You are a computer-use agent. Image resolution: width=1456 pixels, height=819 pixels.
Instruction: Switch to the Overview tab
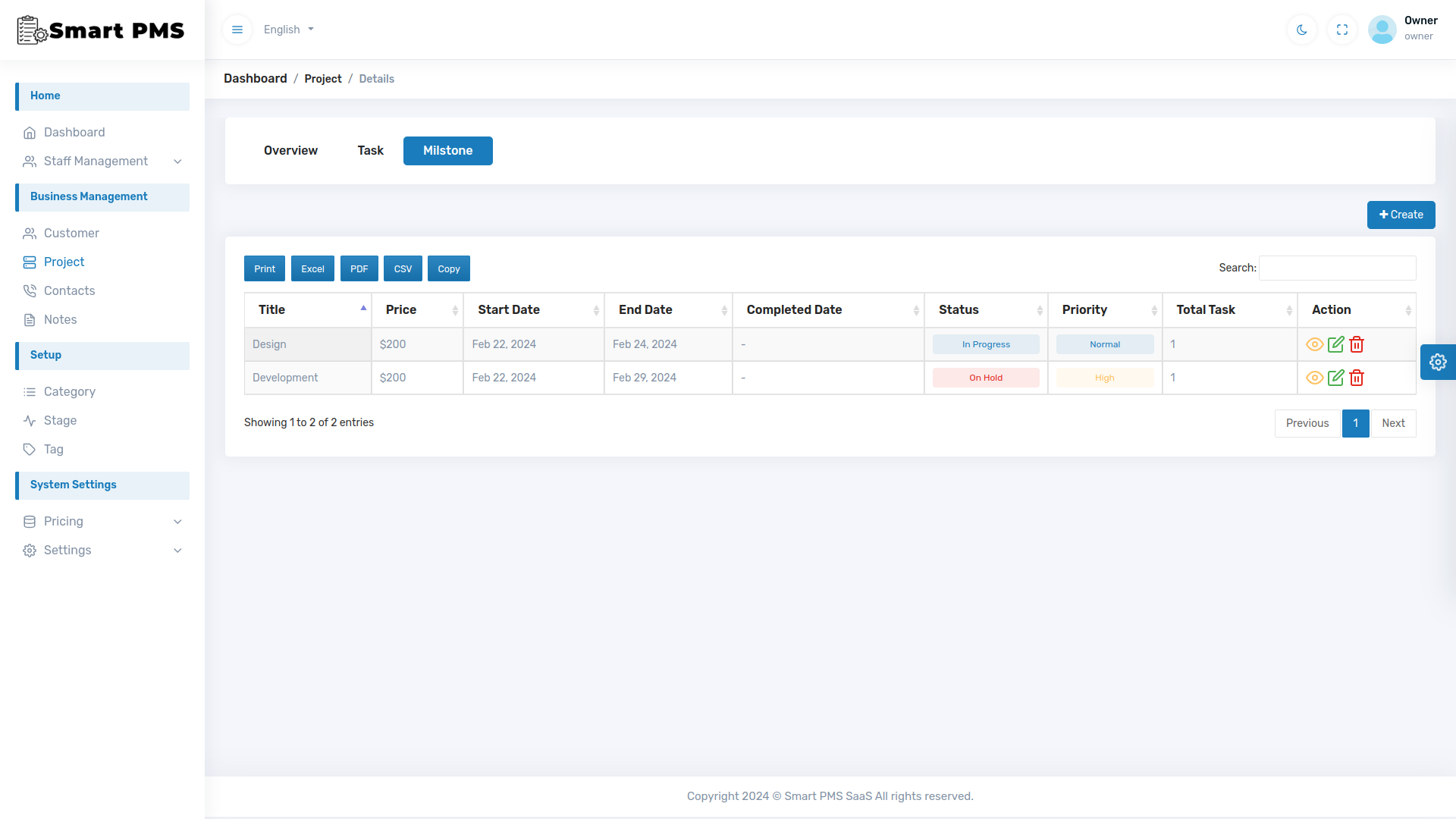pyautogui.click(x=290, y=150)
